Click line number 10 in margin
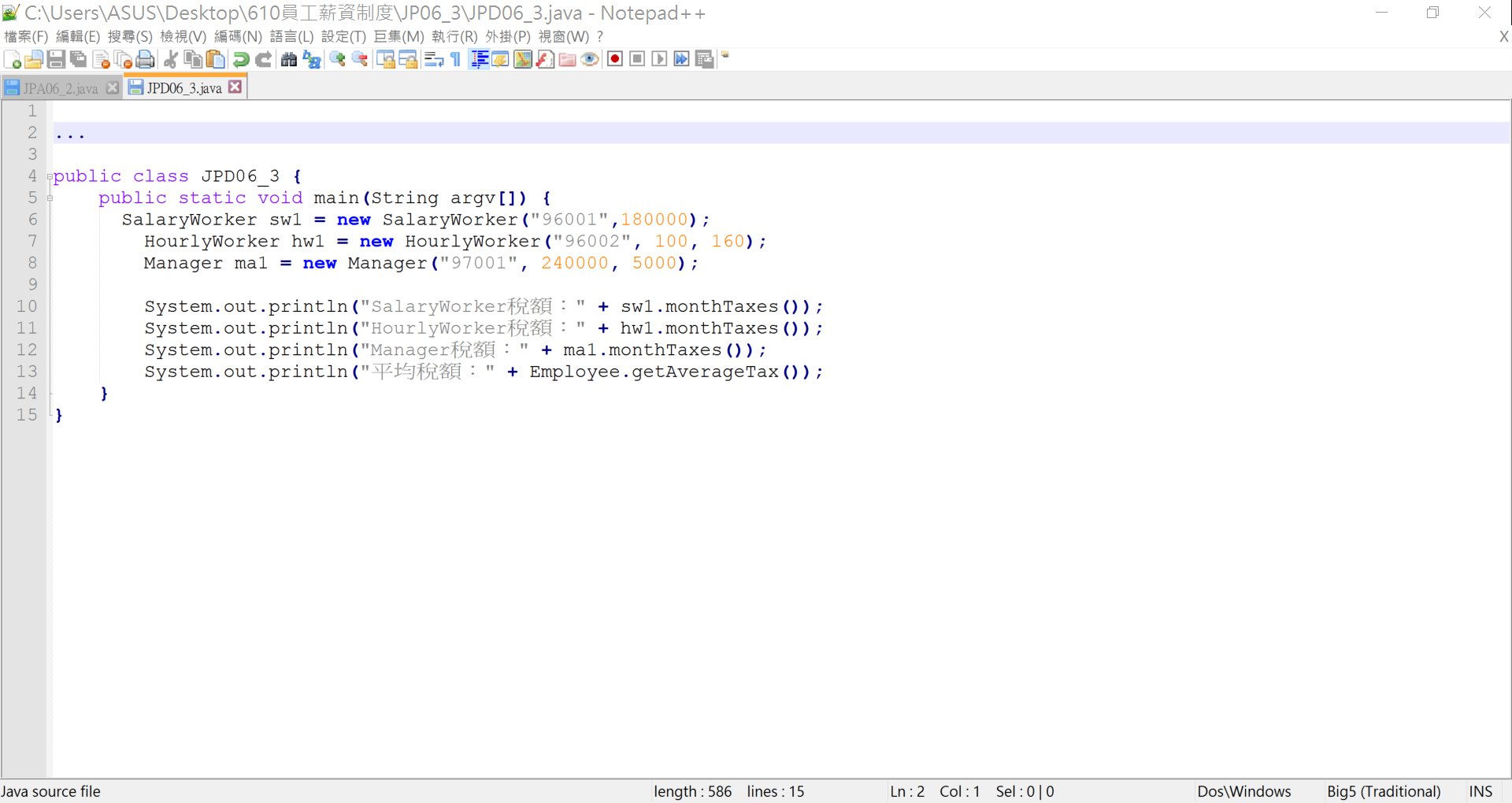Viewport: 1512px width, 803px height. pyautogui.click(x=27, y=307)
